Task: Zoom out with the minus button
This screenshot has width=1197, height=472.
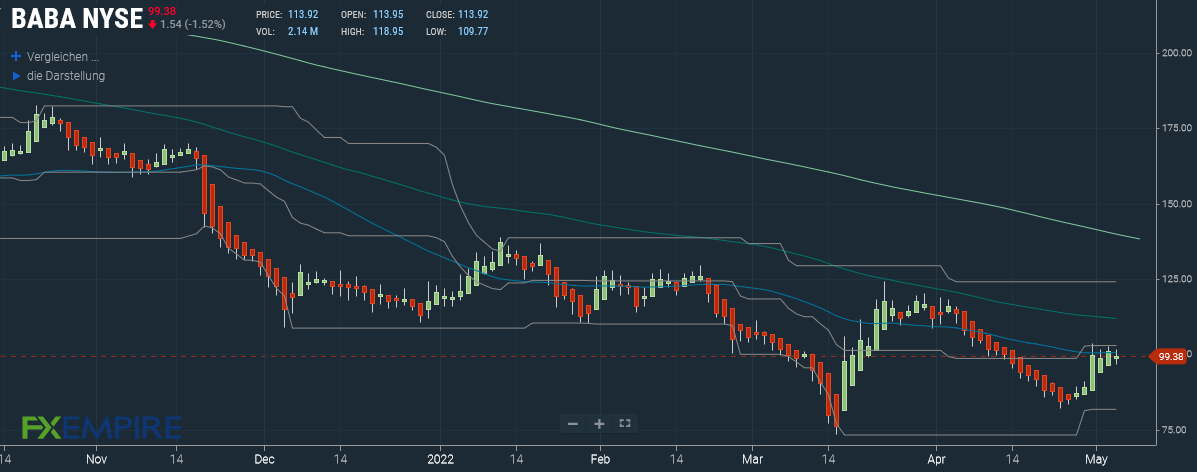Action: pos(573,423)
